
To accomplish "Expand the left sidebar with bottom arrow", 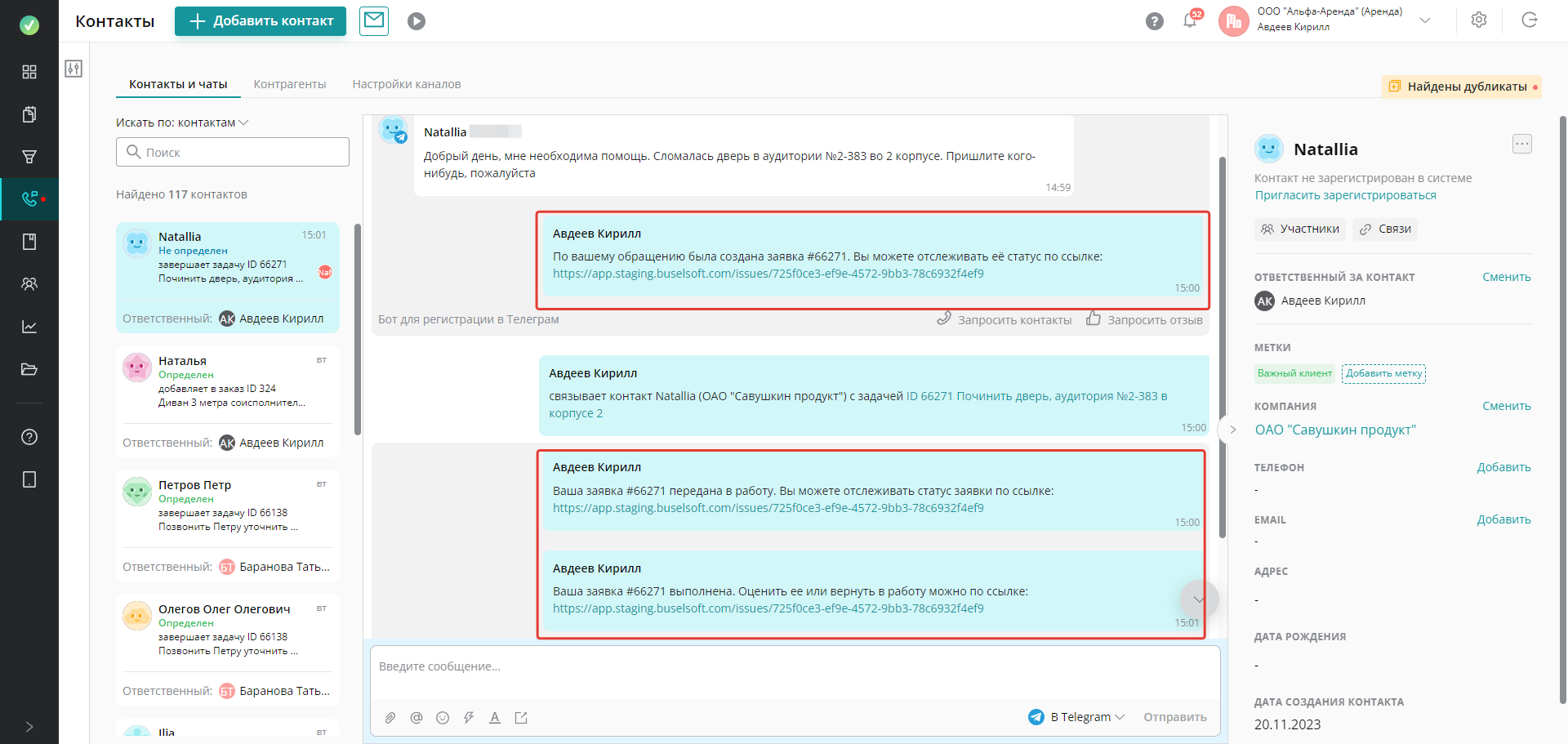I will coord(29,727).
